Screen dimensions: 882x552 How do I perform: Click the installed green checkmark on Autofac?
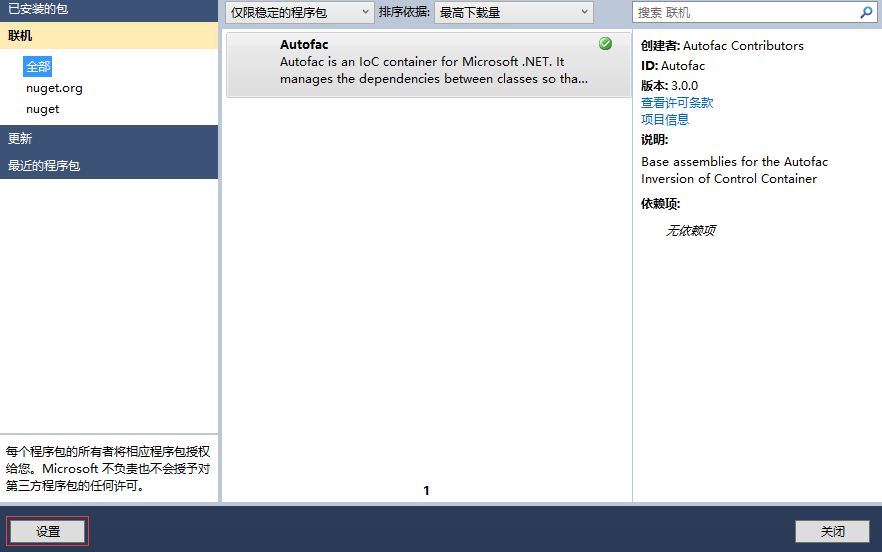[x=605, y=43]
